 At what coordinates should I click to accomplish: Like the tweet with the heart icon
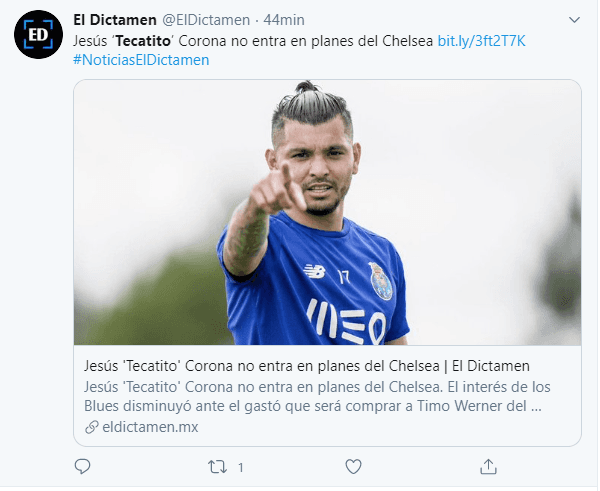pos(353,467)
